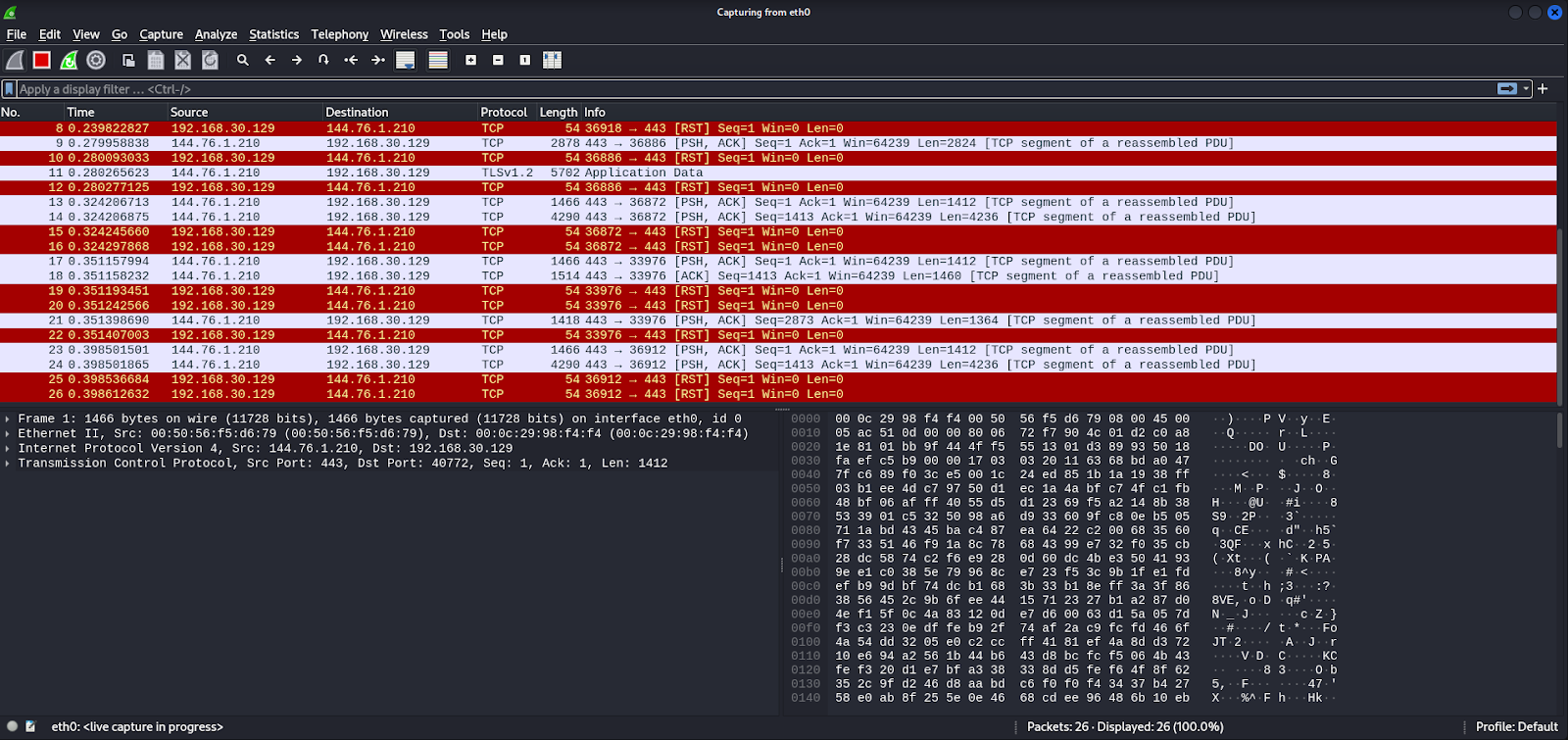This screenshot has height=740, width=1568.
Task: Open the View menu
Action: tap(86, 34)
